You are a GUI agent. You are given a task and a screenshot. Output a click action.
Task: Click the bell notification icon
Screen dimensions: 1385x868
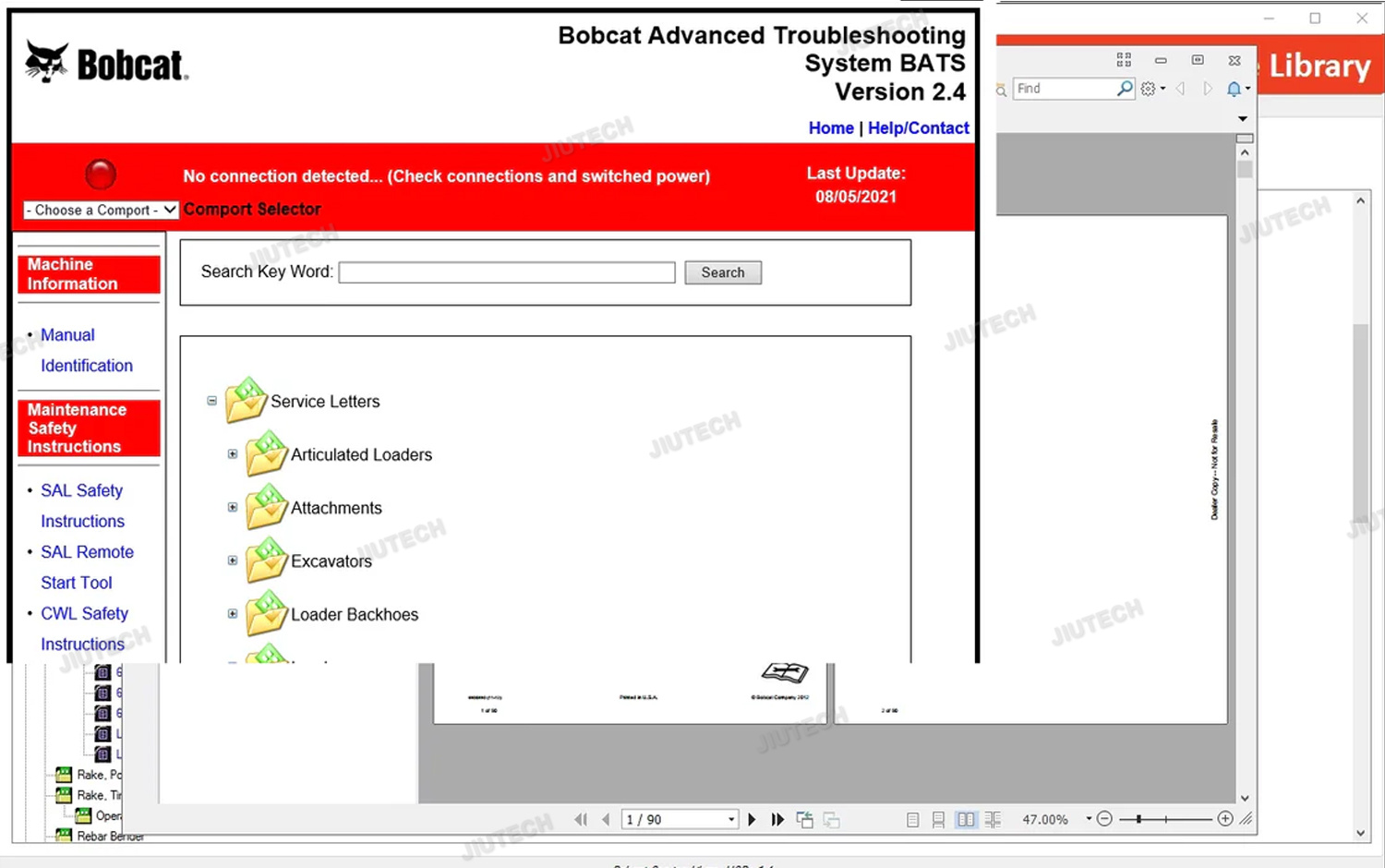(1234, 89)
